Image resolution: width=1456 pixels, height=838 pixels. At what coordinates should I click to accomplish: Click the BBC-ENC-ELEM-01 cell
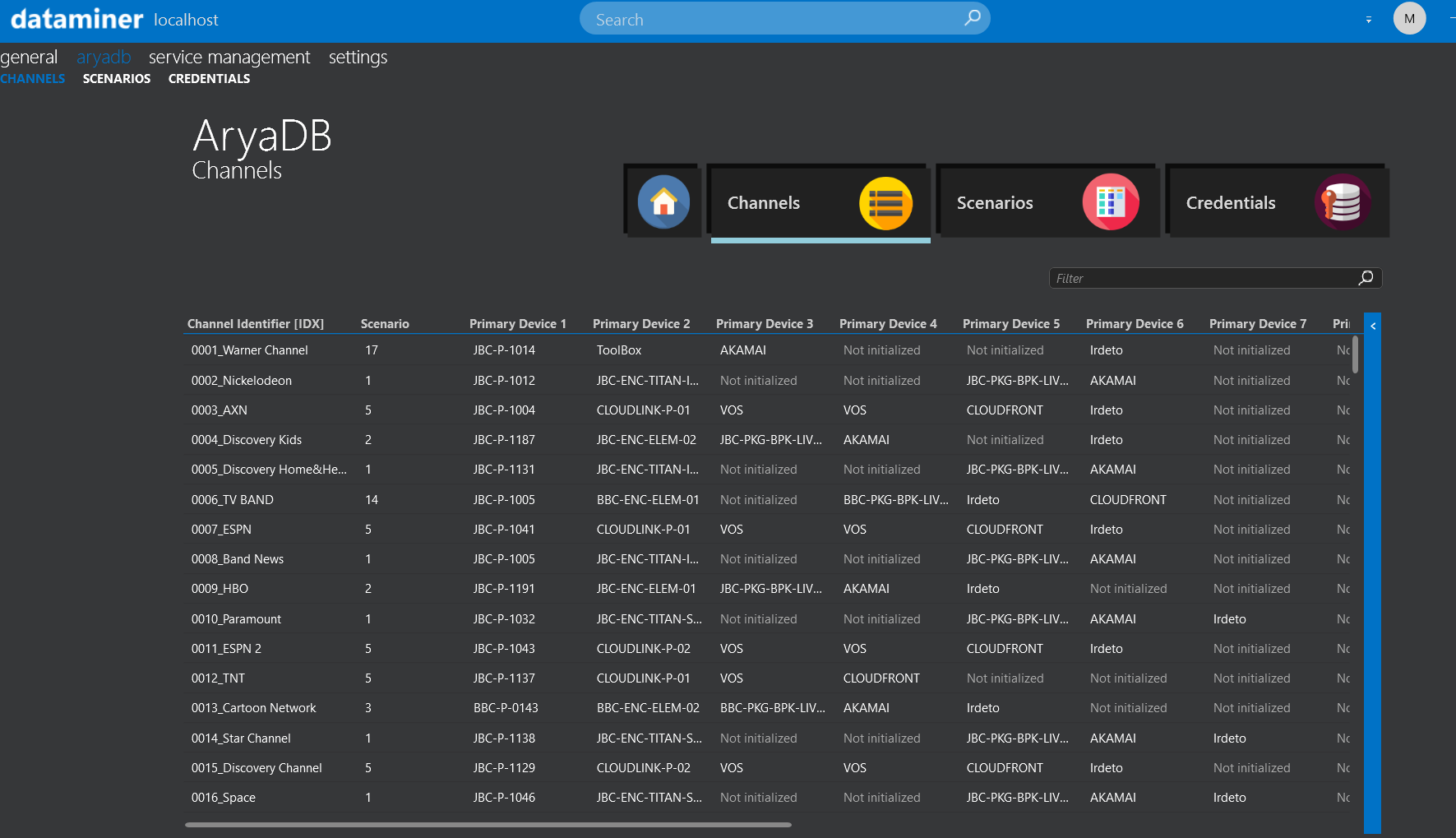(648, 500)
